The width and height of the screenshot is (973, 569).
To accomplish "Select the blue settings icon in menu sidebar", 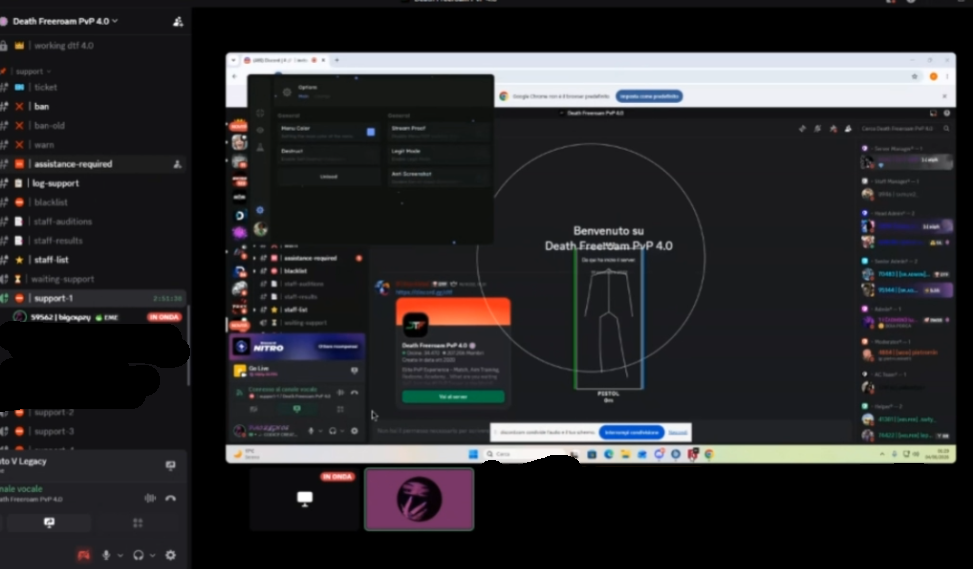I will pyautogui.click(x=260, y=210).
